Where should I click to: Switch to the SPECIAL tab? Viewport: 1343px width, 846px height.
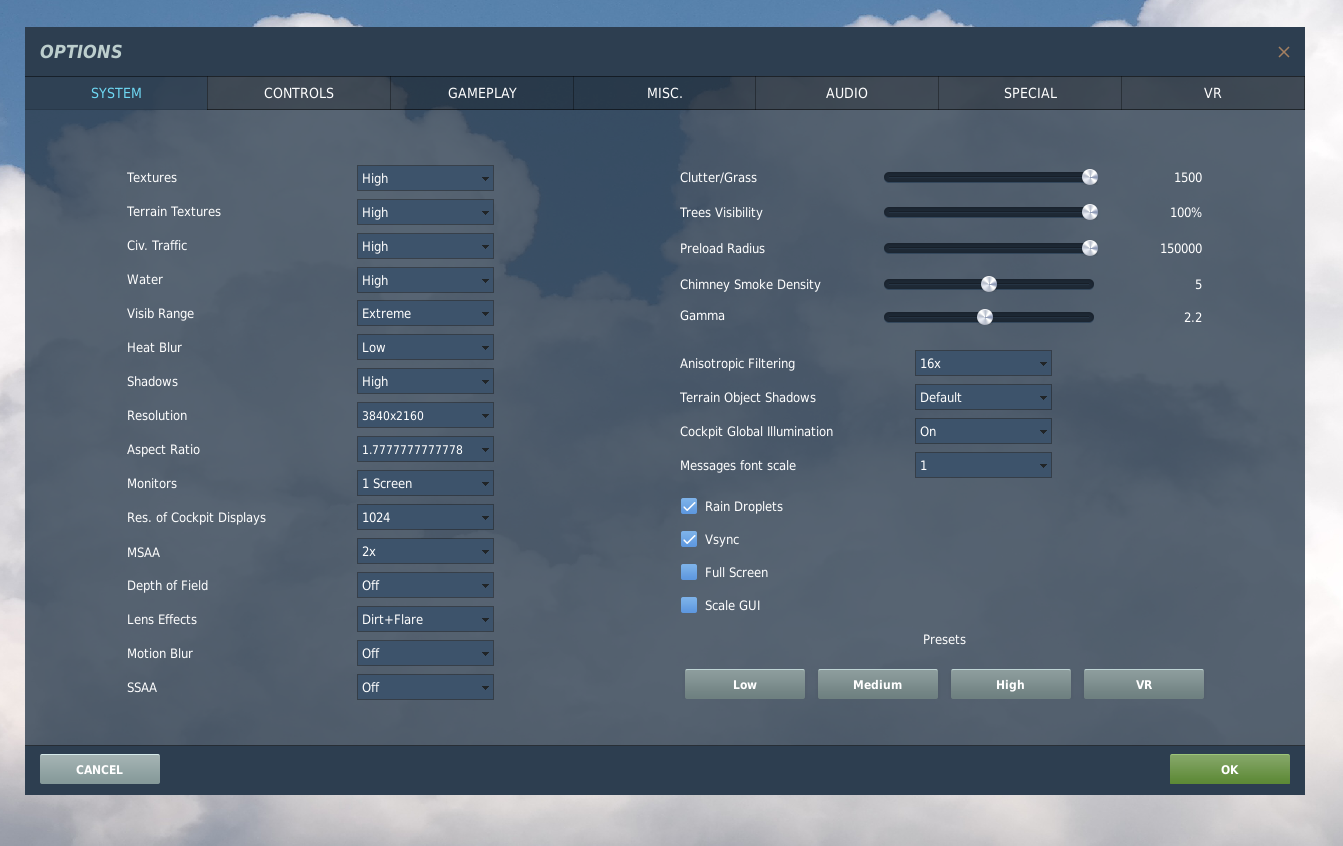[1030, 93]
